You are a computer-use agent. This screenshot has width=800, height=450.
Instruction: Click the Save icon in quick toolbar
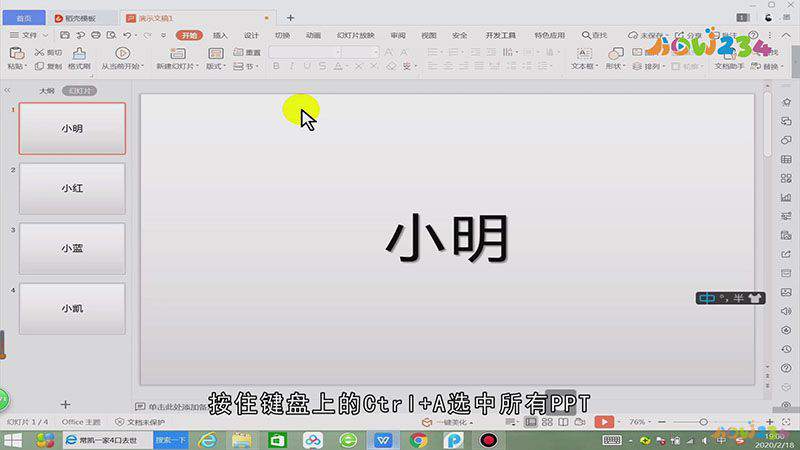[65, 35]
